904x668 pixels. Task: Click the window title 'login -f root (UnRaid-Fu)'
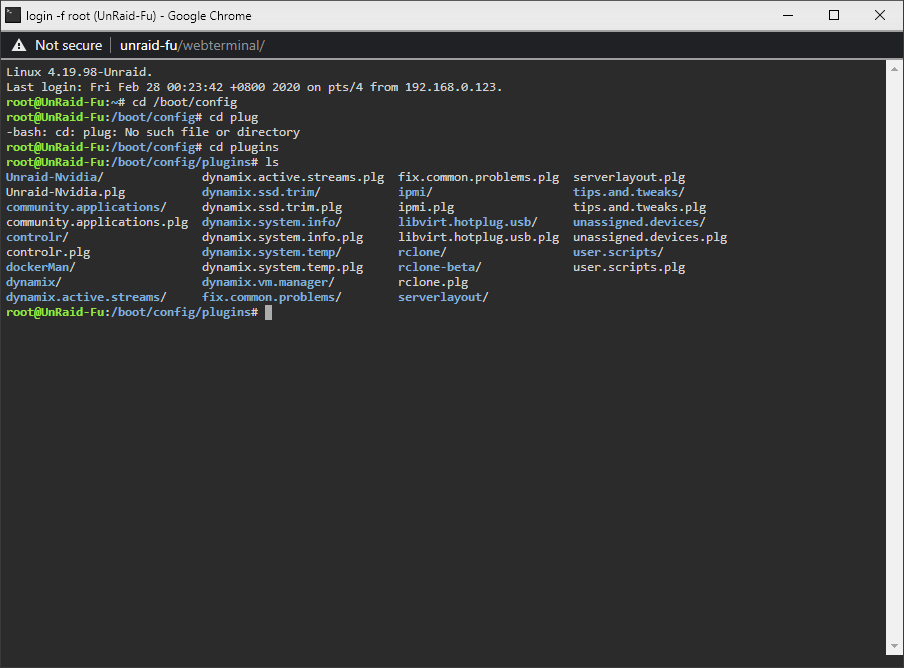[x=91, y=16]
